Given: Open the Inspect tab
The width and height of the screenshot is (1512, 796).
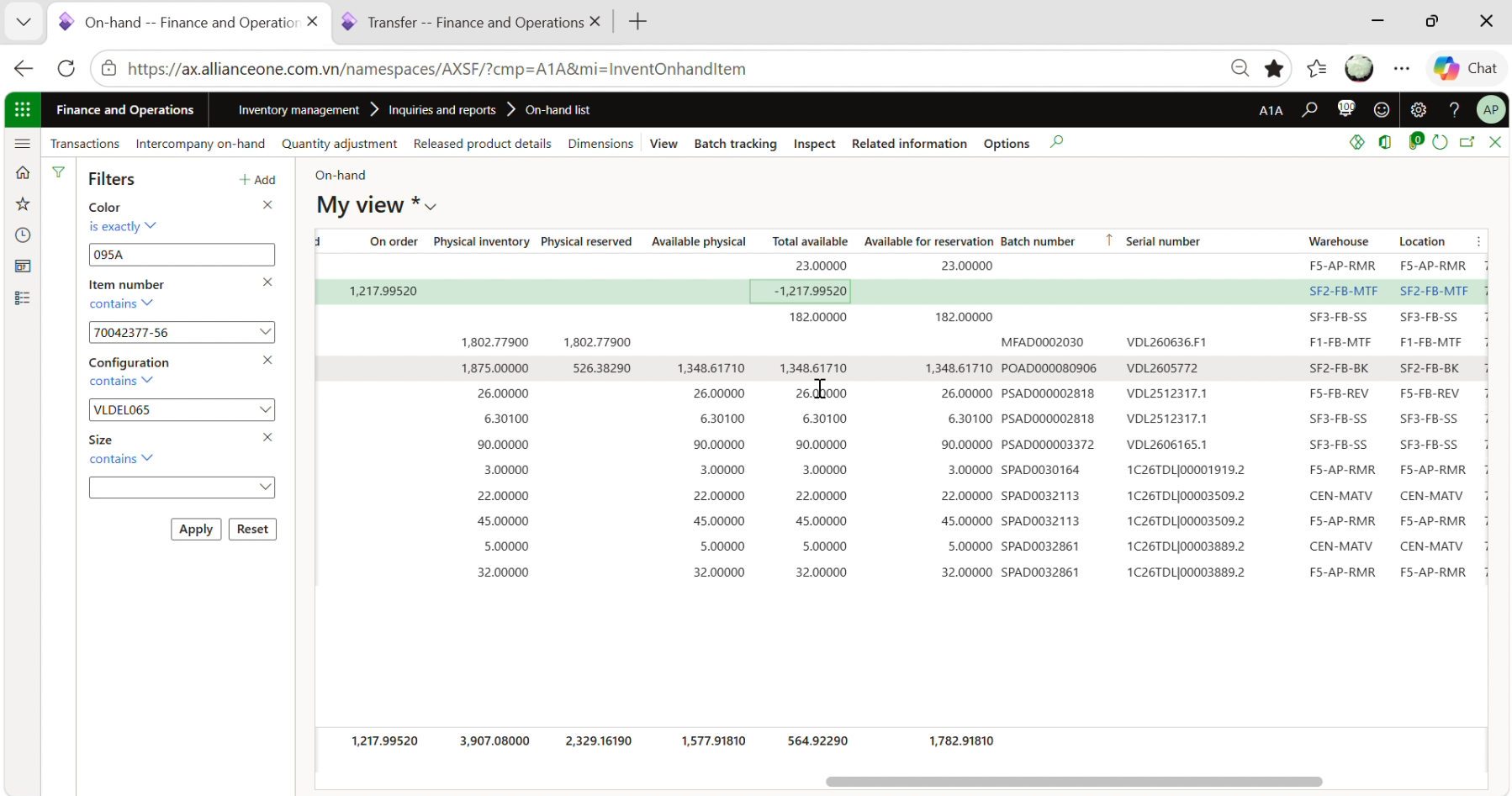Looking at the screenshot, I should pos(814,144).
